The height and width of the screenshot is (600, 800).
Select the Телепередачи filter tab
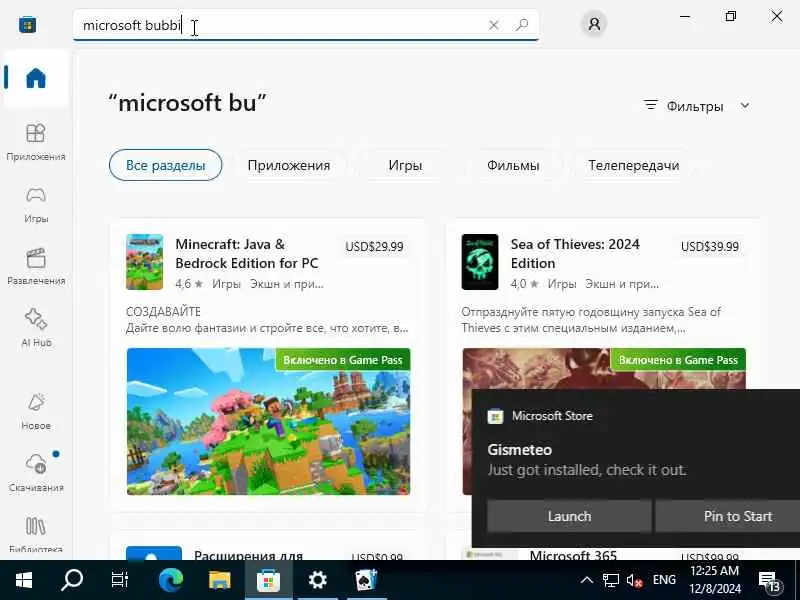click(x=634, y=165)
